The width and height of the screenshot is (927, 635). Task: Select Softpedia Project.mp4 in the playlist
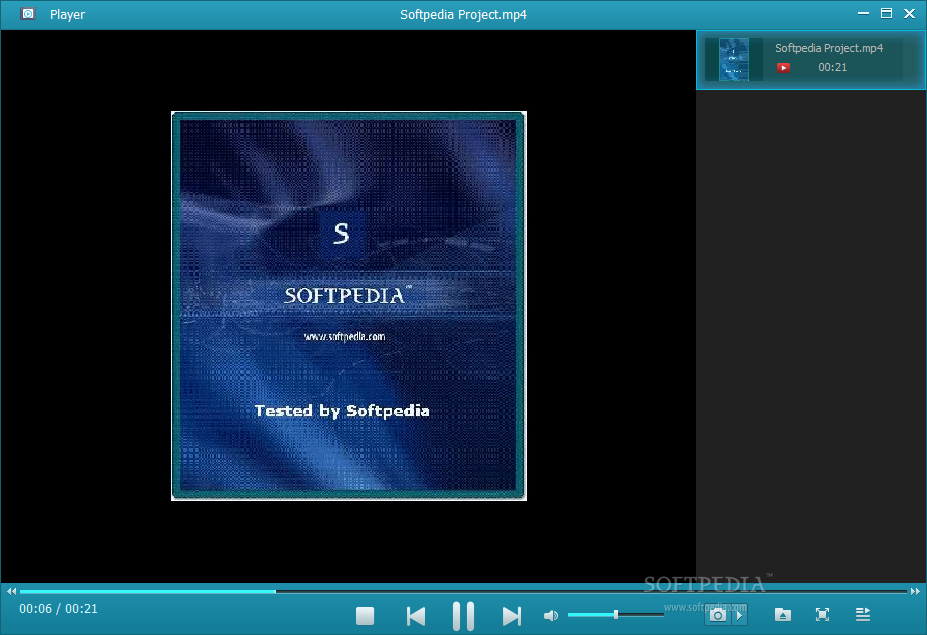[811, 60]
